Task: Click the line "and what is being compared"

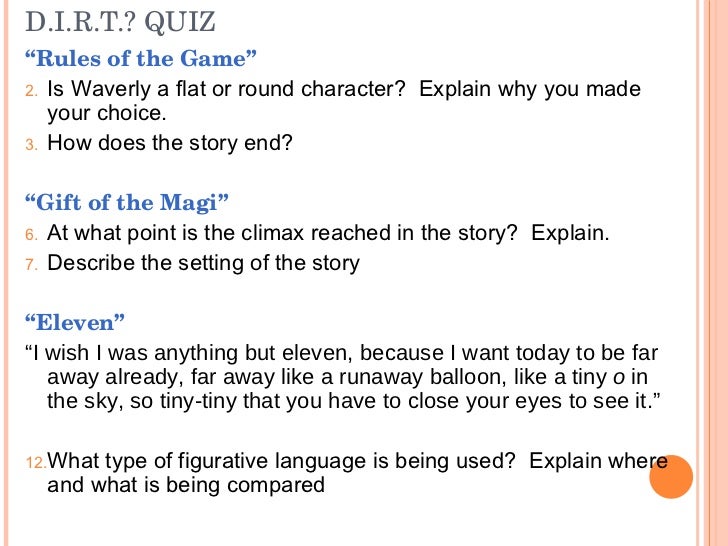Action: click(x=186, y=486)
